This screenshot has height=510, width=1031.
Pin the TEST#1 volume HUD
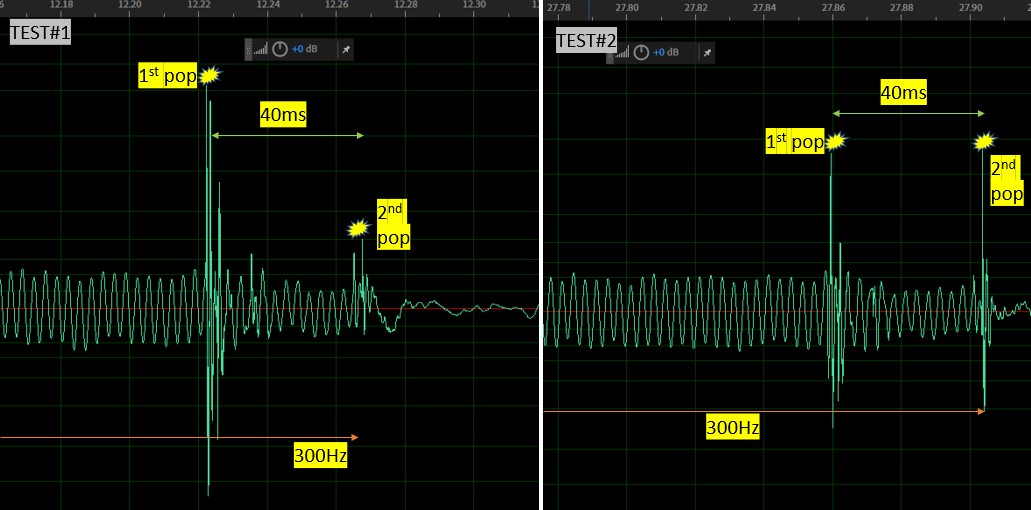coord(346,50)
